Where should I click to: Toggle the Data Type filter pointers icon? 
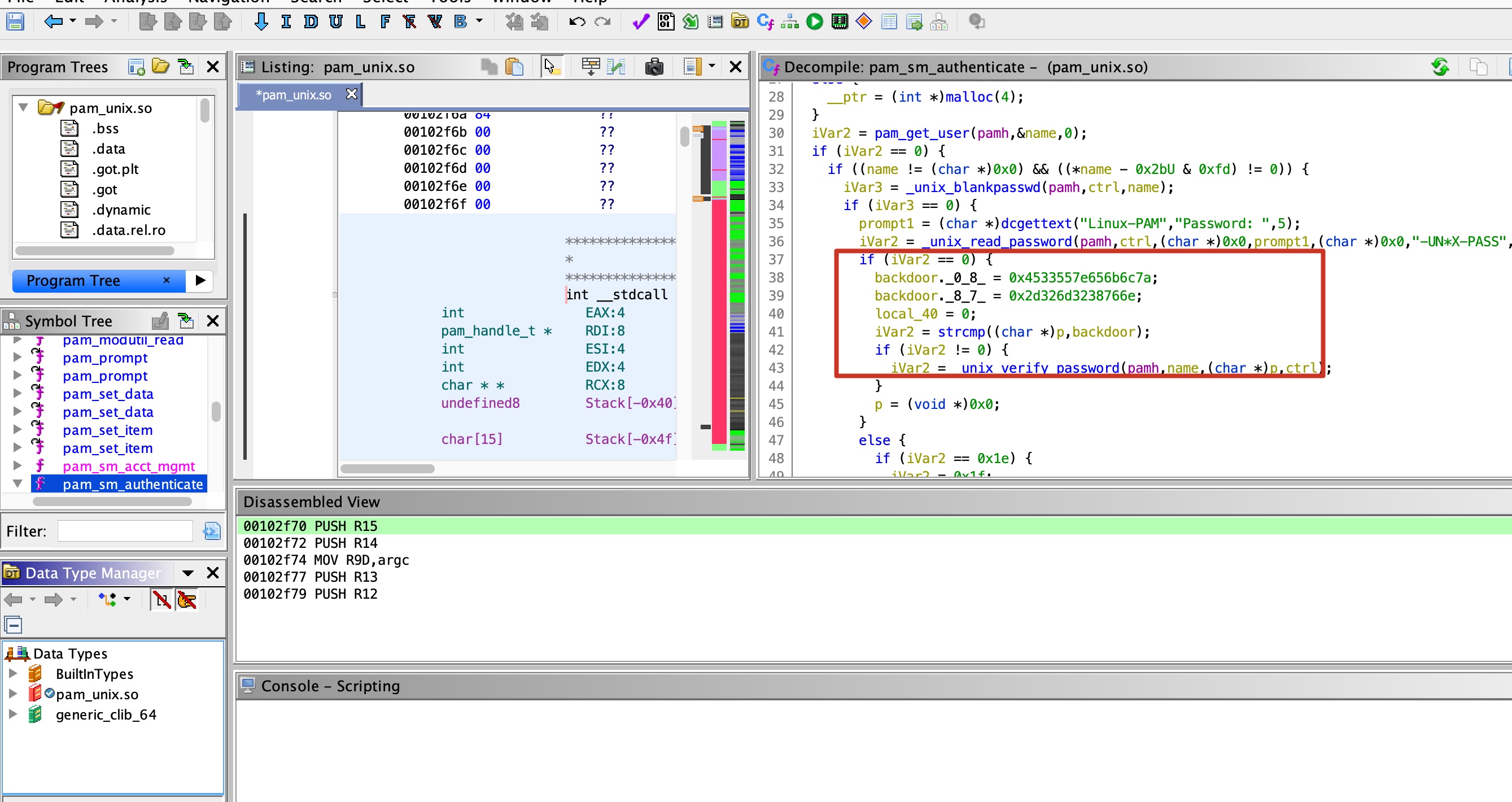click(x=187, y=599)
